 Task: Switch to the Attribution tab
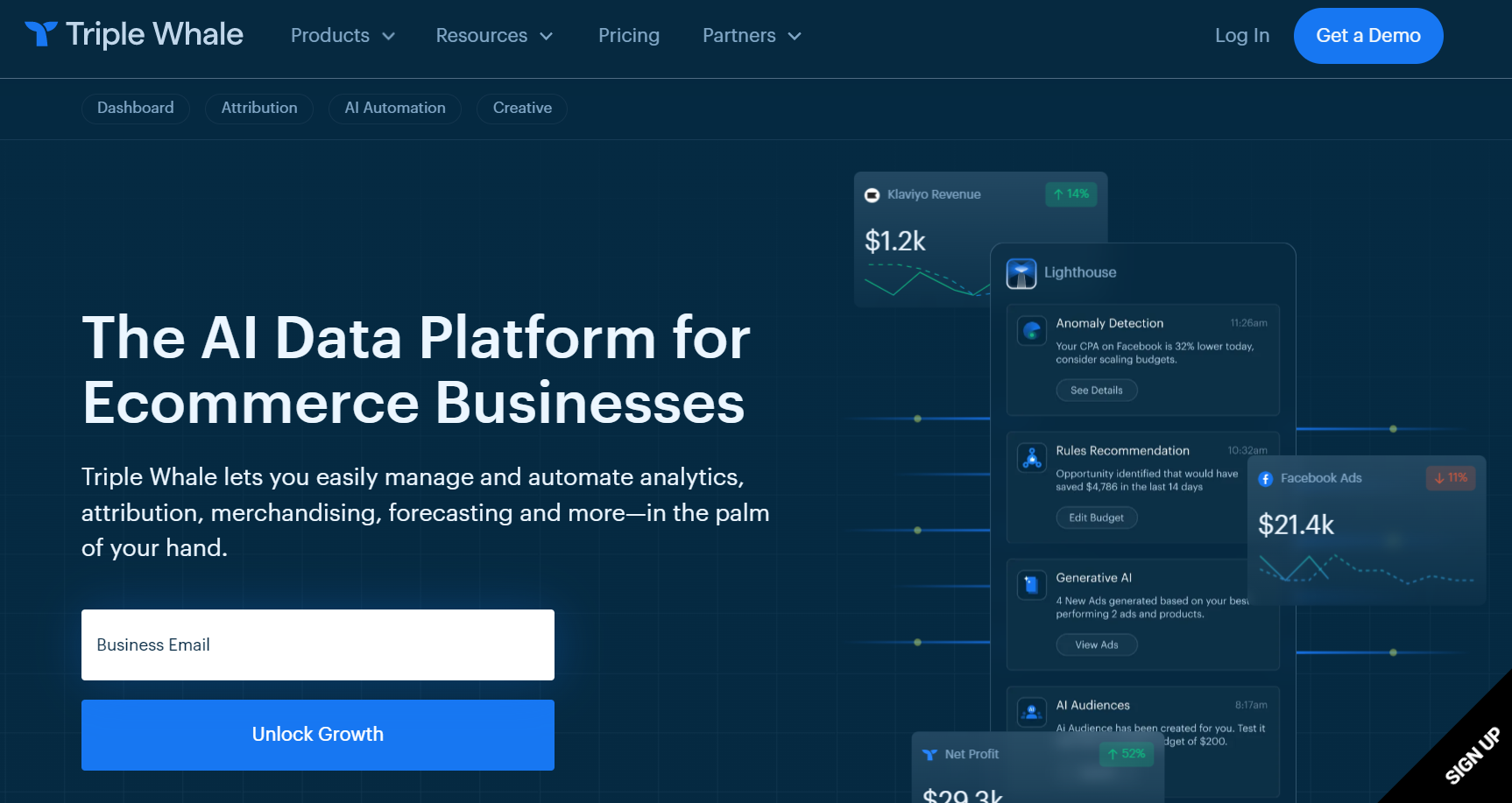pos(259,109)
